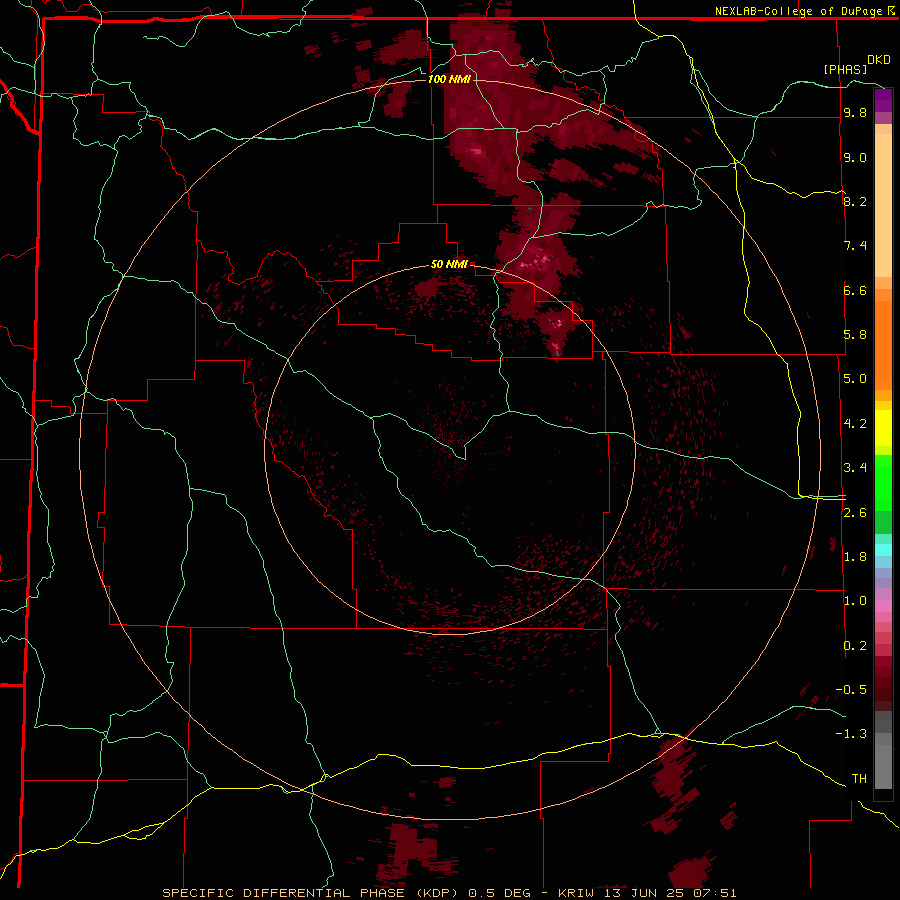Click the 50 NMI range ring label

tap(449, 265)
